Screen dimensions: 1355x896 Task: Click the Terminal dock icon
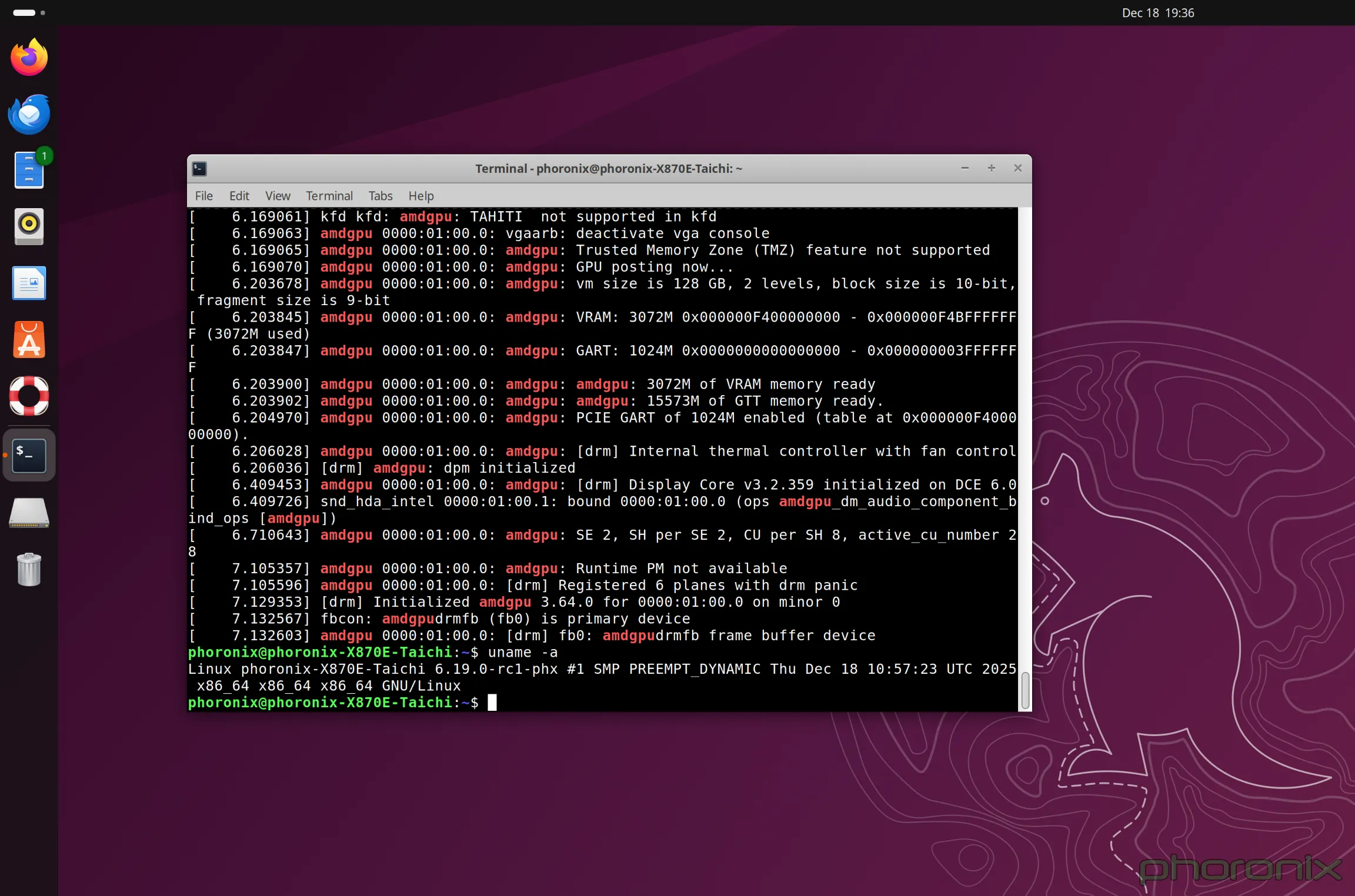(x=29, y=455)
